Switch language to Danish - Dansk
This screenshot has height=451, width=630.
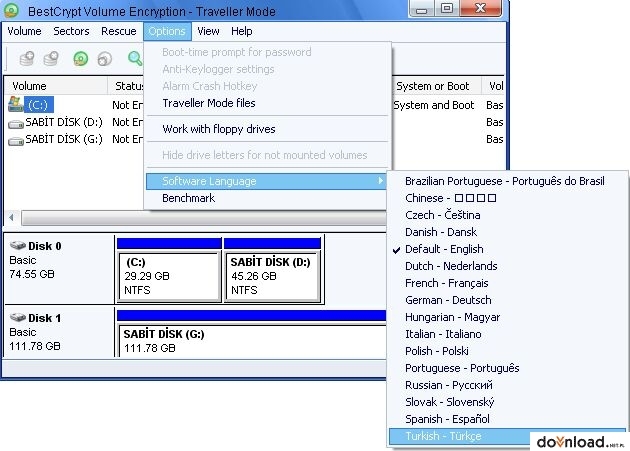coord(507,232)
